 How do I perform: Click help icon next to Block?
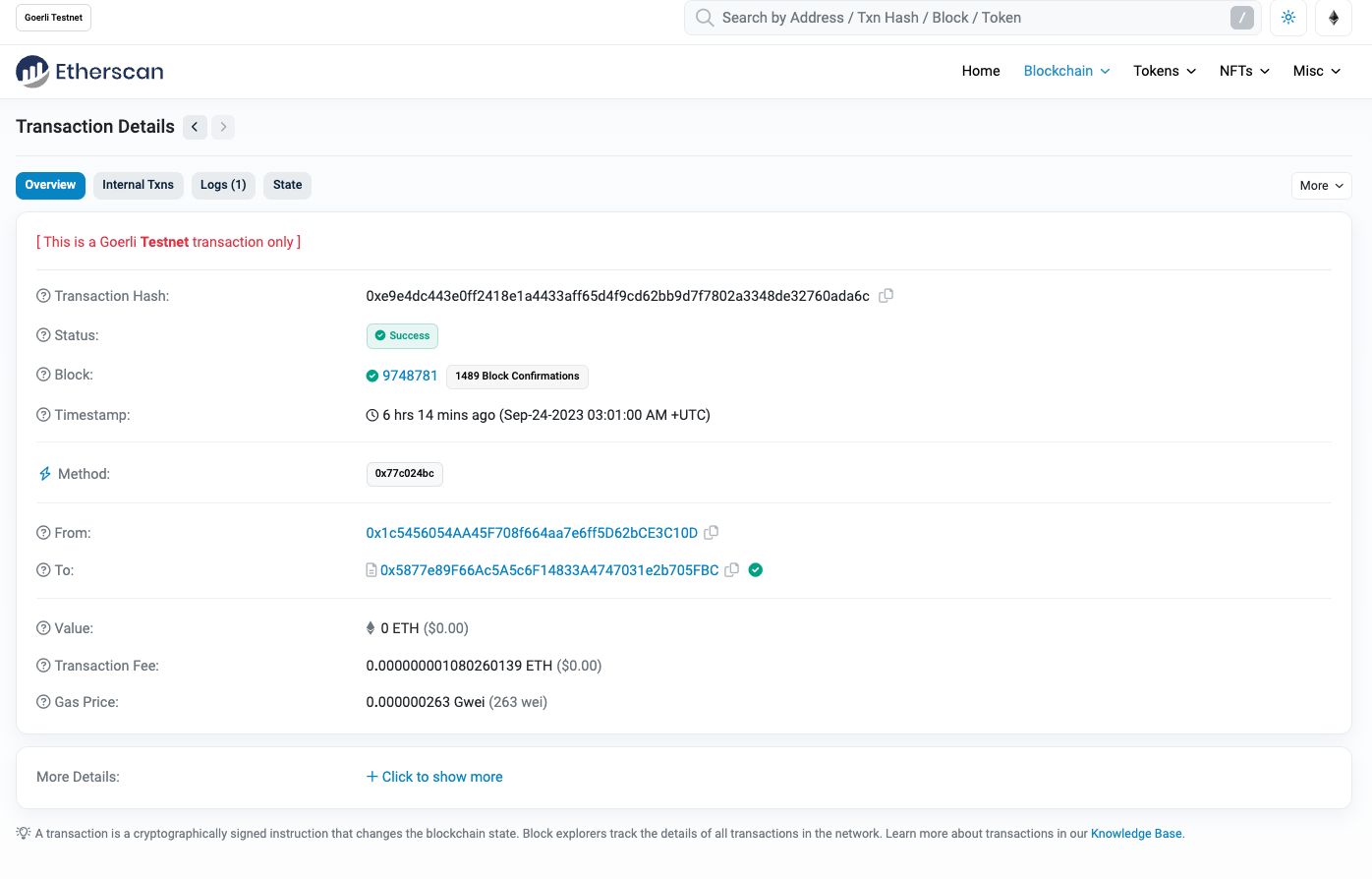pos(43,375)
